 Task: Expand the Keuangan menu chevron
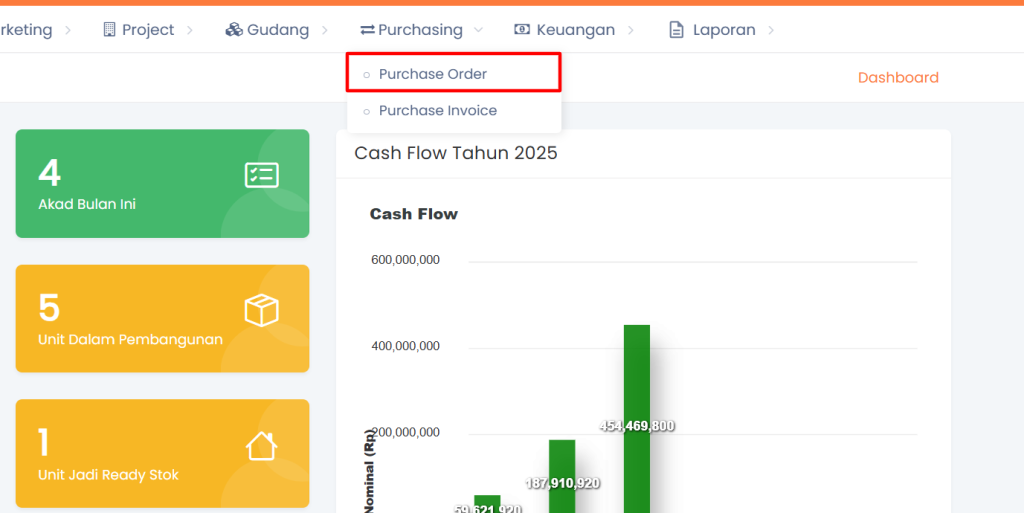coord(631,31)
